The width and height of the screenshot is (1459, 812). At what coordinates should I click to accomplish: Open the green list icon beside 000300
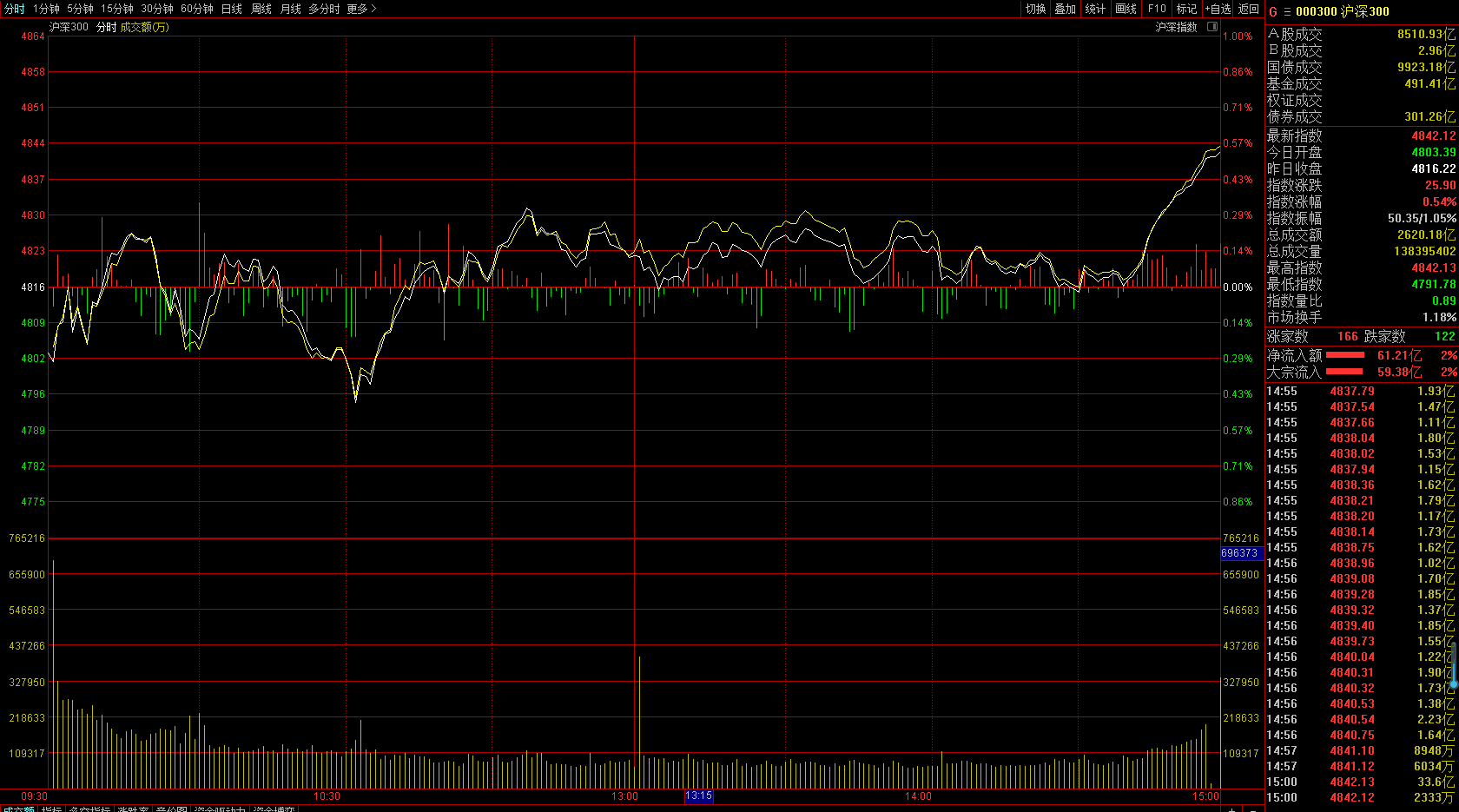[1287, 11]
